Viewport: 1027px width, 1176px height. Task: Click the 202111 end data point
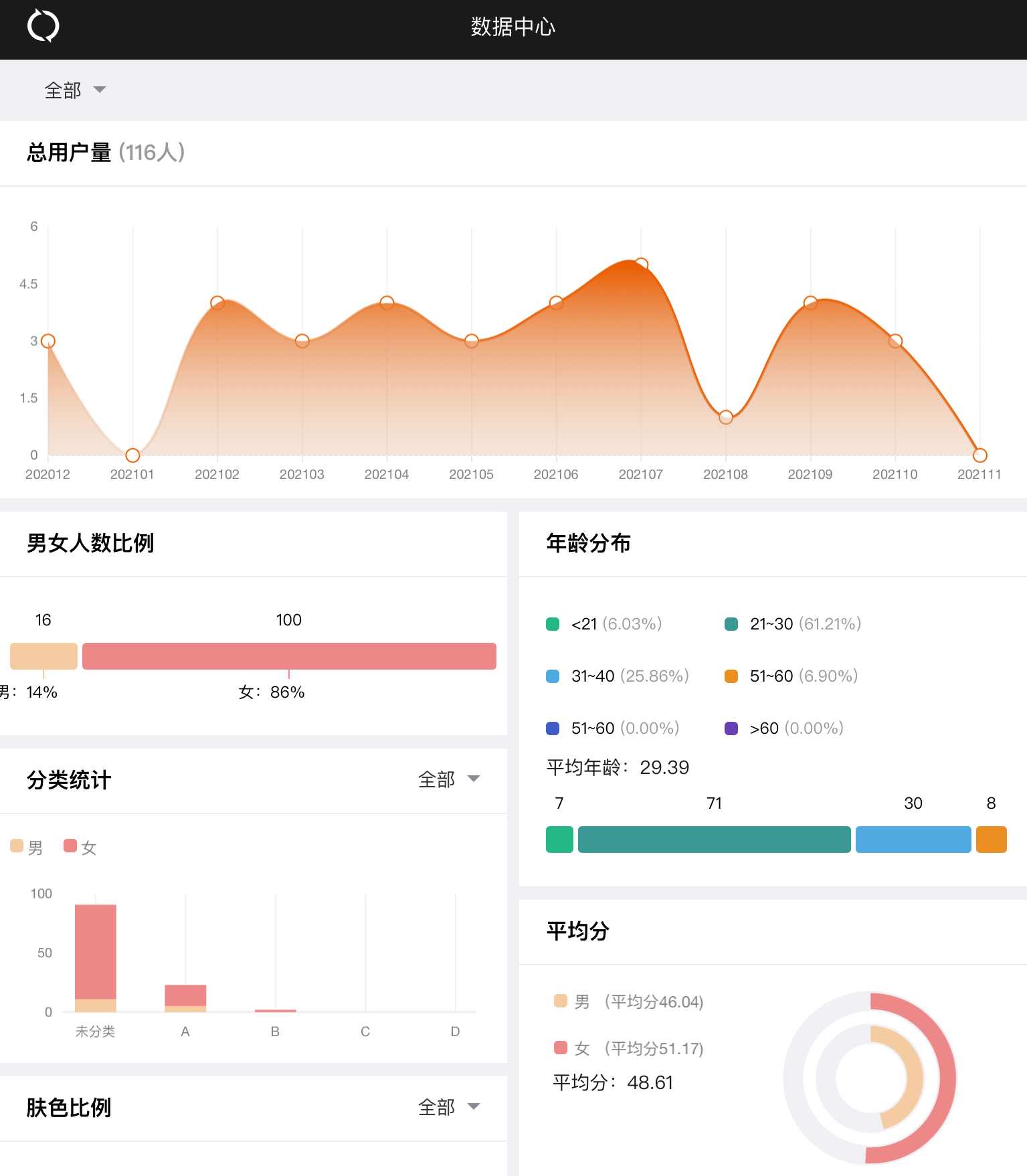(980, 456)
